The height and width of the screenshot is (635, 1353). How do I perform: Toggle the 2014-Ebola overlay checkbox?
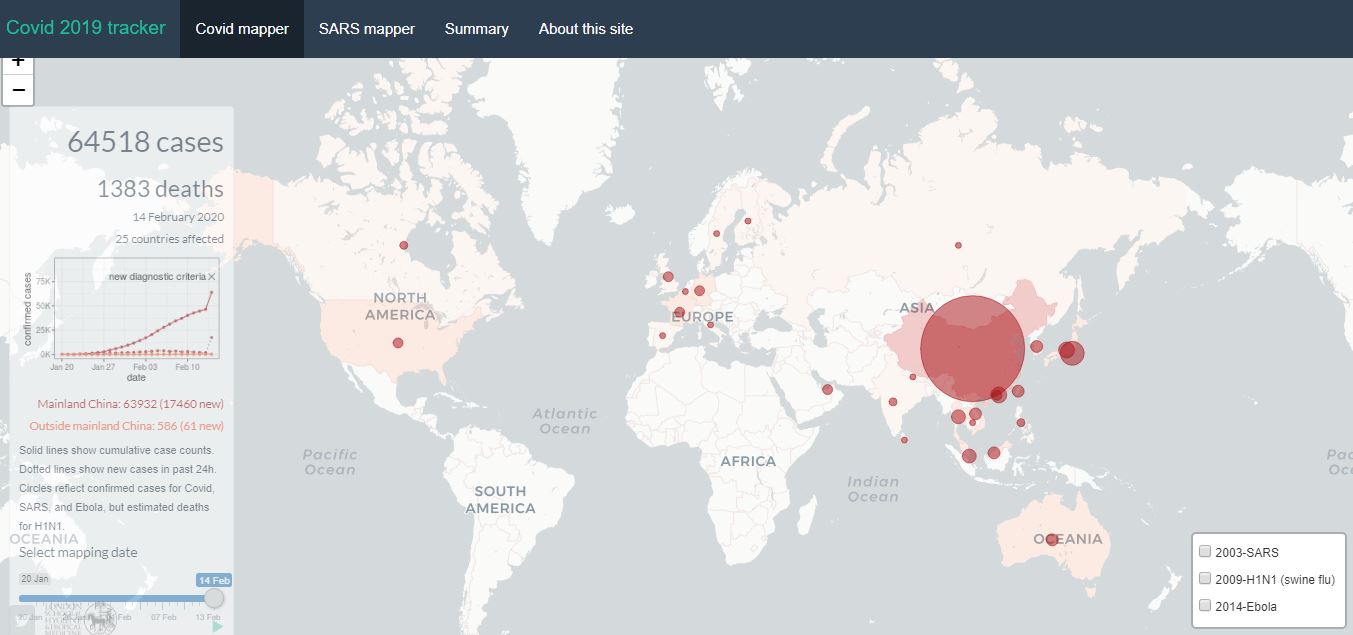click(x=1205, y=605)
